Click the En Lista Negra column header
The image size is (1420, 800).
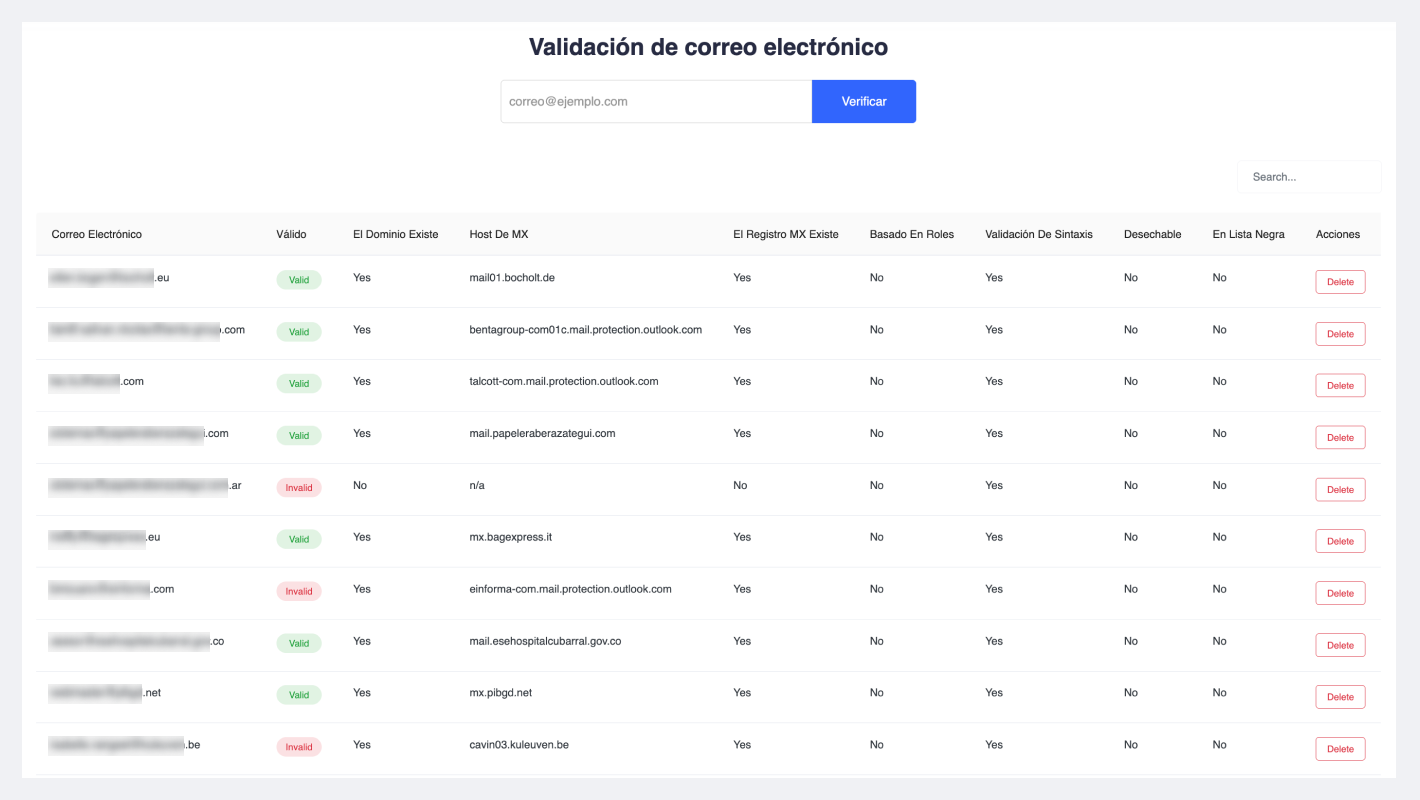[1248, 234]
